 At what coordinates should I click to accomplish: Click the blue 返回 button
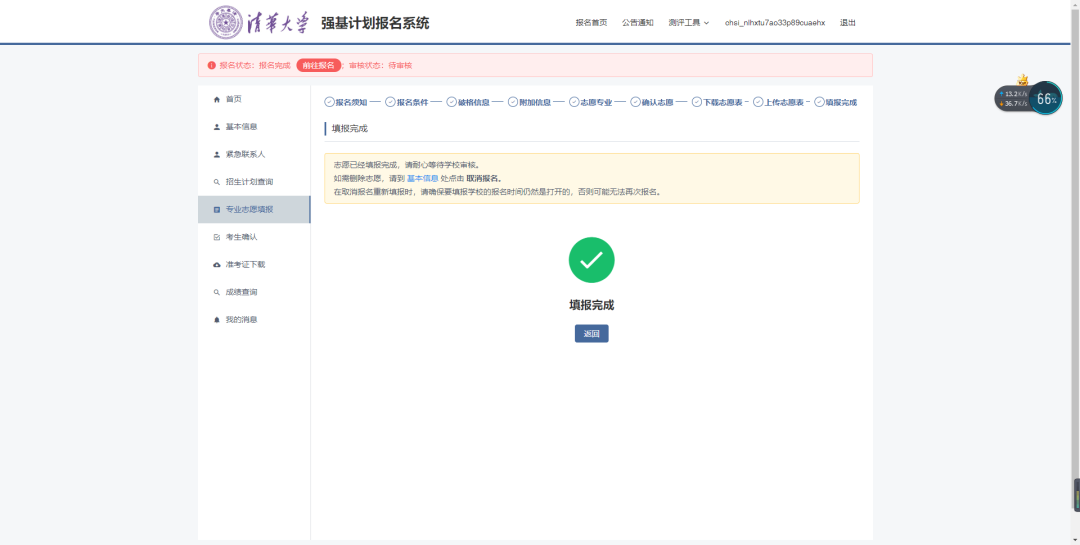[592, 333]
